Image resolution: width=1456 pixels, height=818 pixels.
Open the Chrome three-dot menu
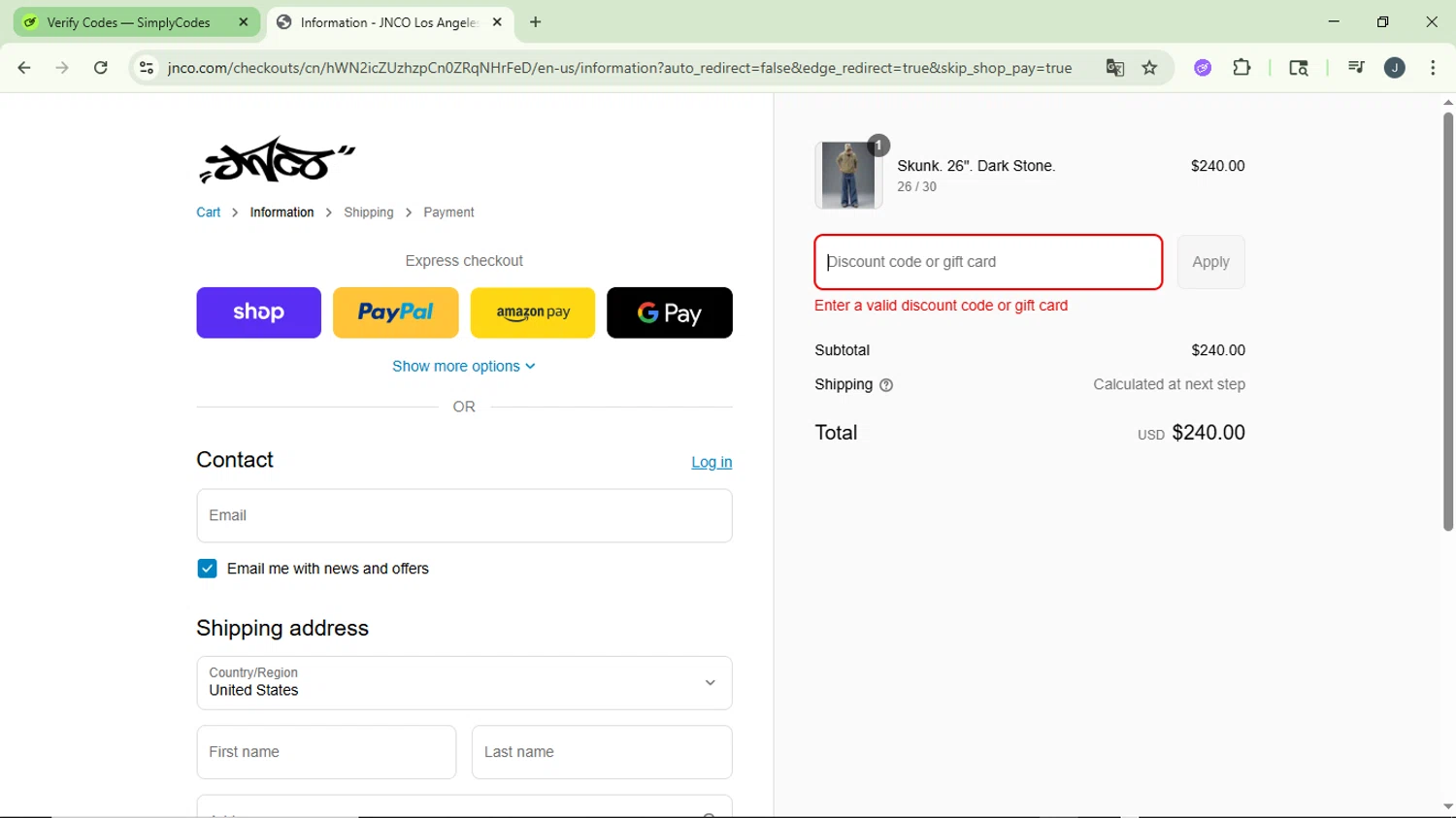click(1433, 68)
